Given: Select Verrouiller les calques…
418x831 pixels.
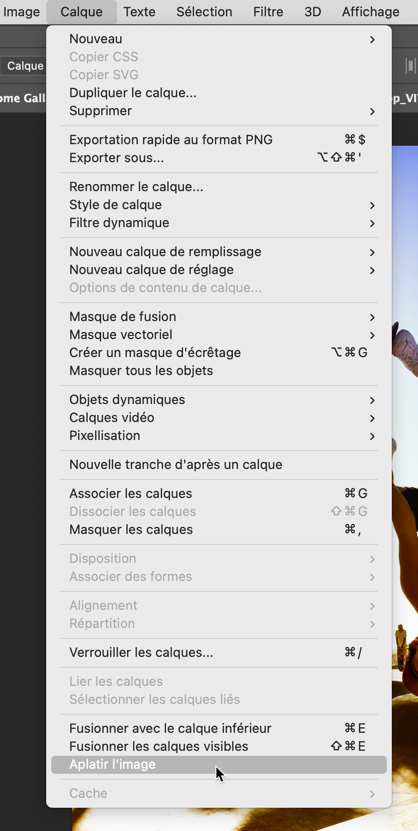Looking at the screenshot, I should click(219, 652).
